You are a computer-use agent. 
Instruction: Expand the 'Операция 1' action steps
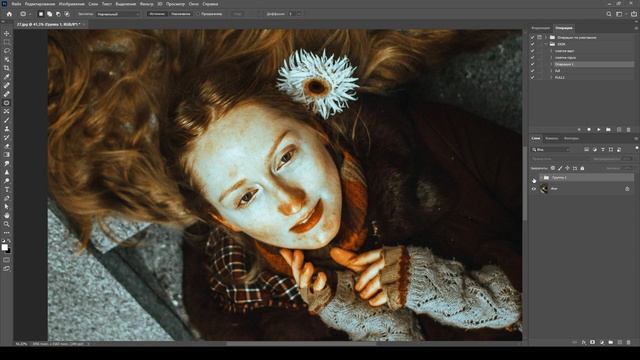point(551,64)
